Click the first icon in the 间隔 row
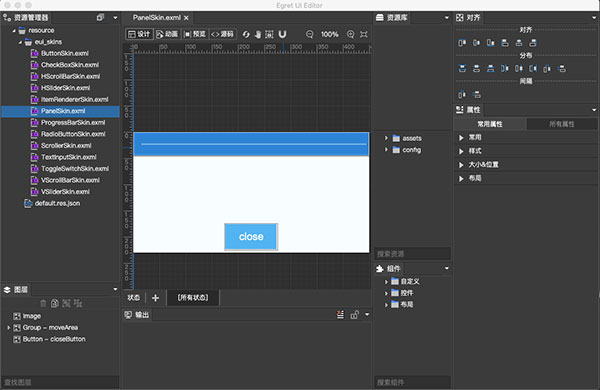This screenshot has width=600, height=390. coord(462,94)
